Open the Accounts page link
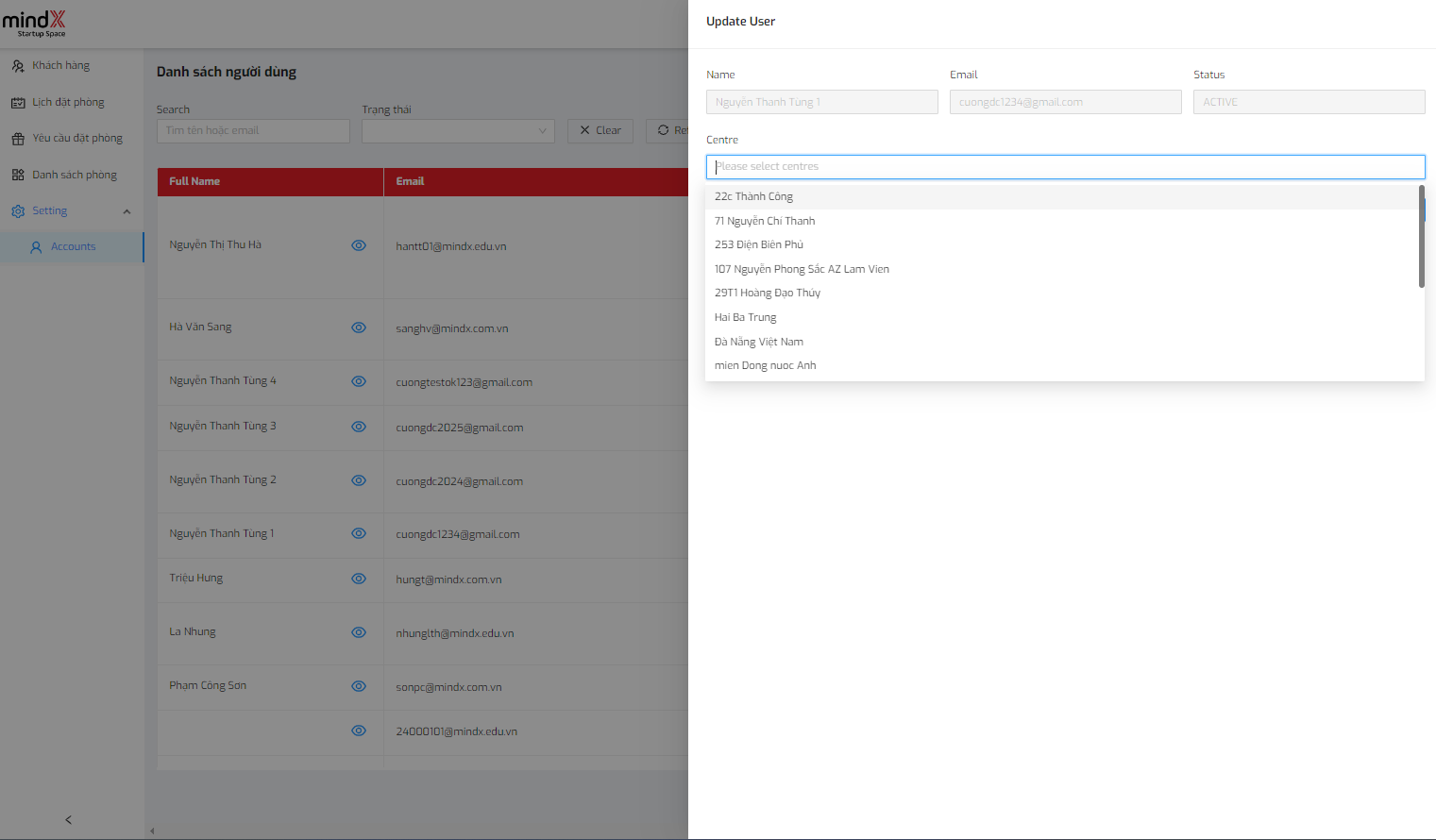Screen dimensions: 1436x840 74,247
